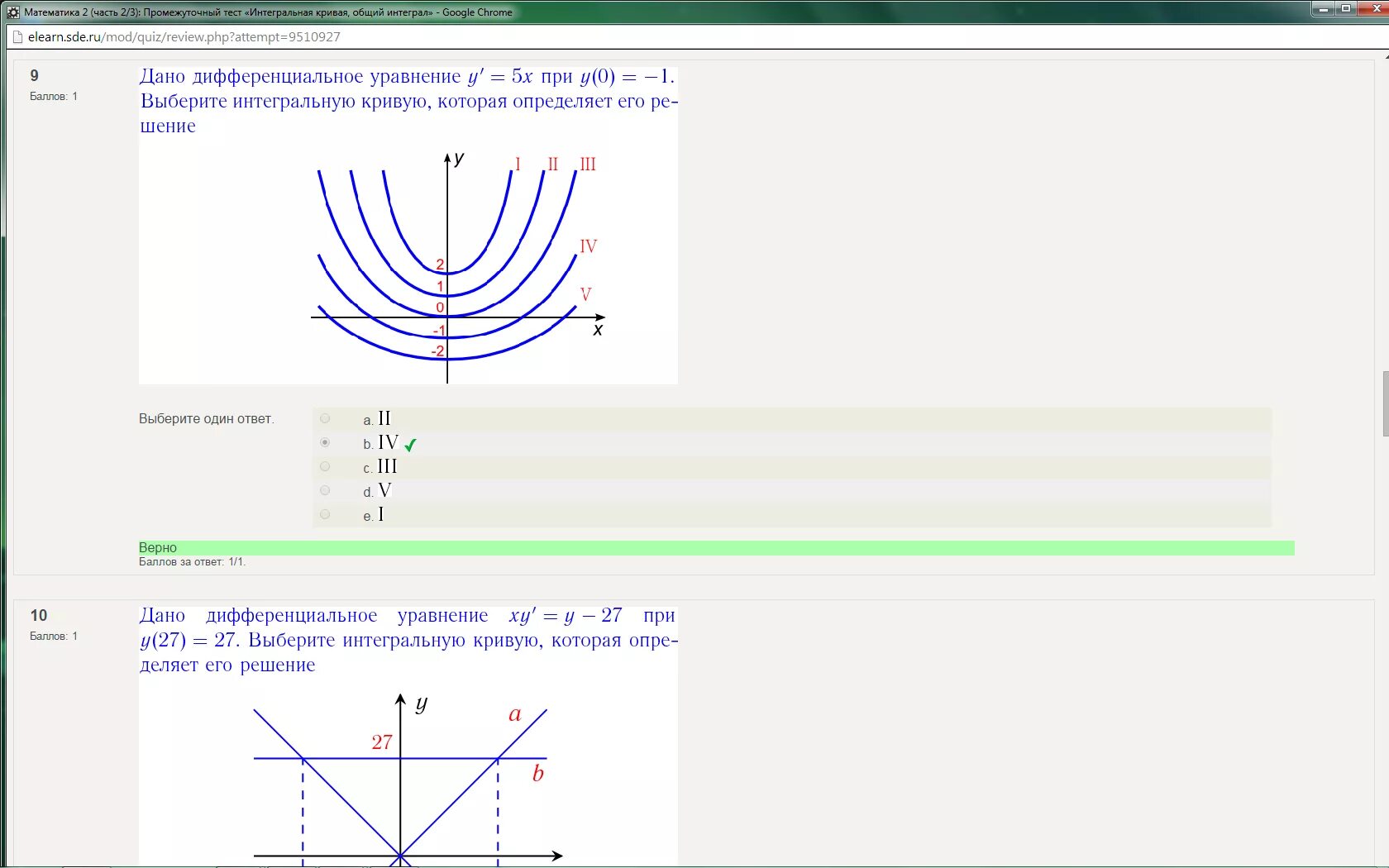Close the Chrome window
This screenshot has height=868, width=1389.
tap(1373, 8)
